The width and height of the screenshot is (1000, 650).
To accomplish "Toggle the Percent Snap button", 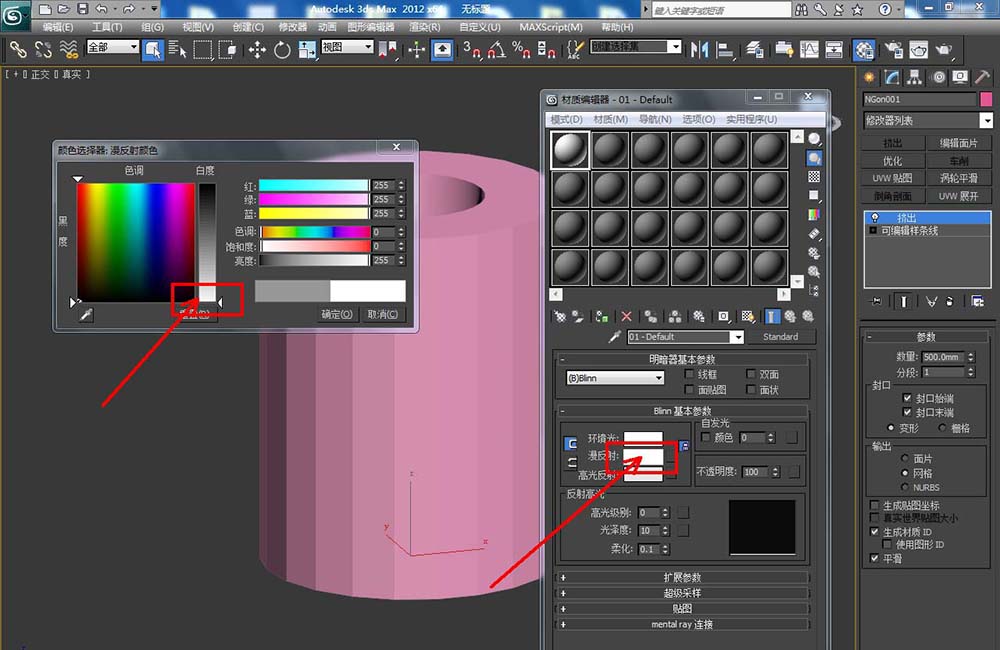I will coord(522,50).
